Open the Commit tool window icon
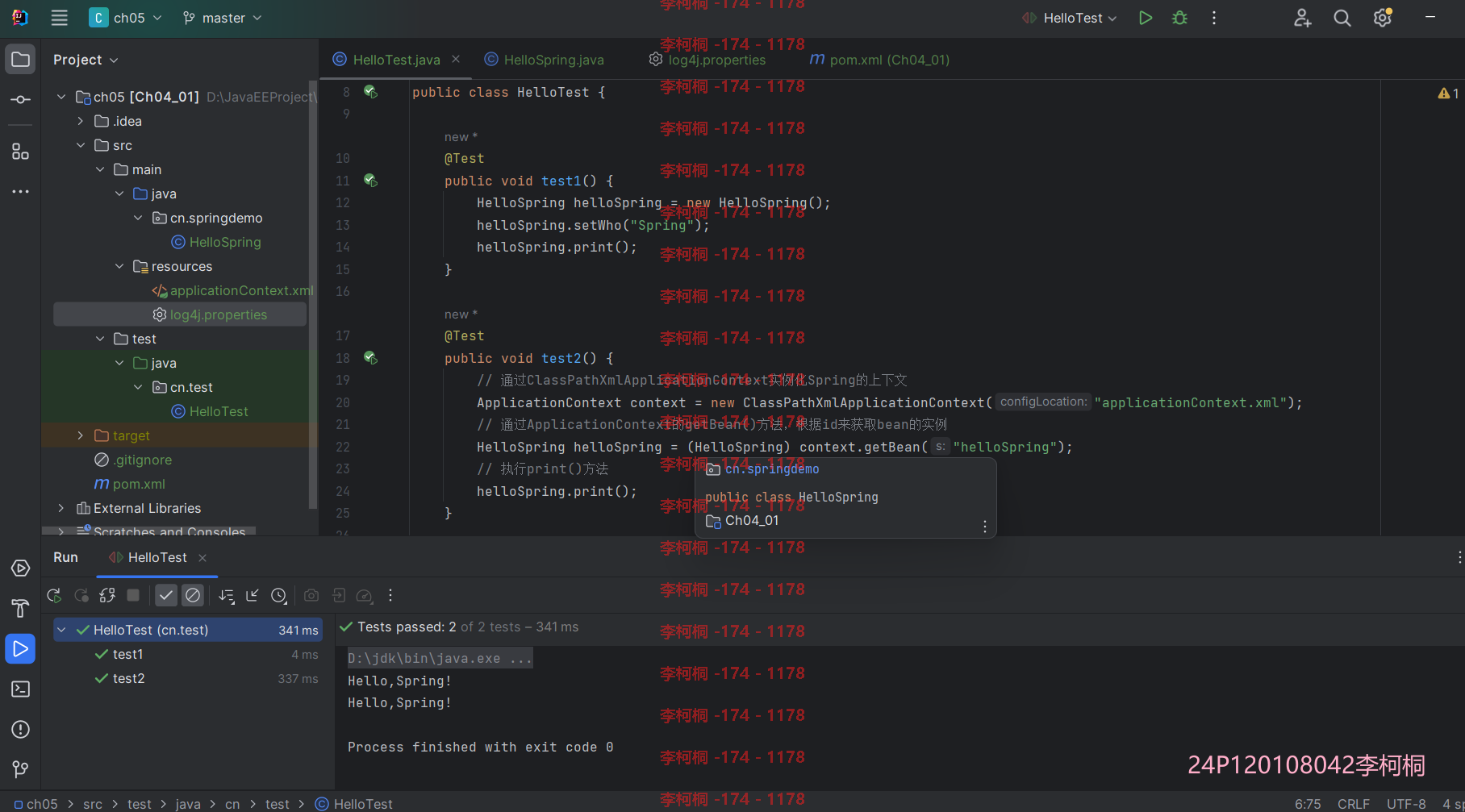Image resolution: width=1465 pixels, height=812 pixels. pyautogui.click(x=20, y=99)
